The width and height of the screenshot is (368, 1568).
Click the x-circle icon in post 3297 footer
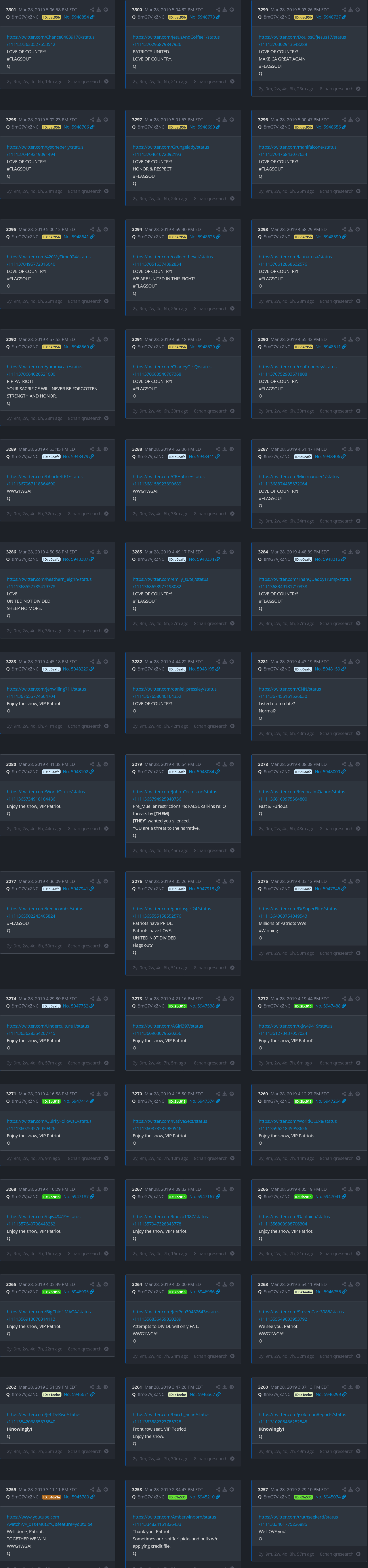[x=232, y=199]
